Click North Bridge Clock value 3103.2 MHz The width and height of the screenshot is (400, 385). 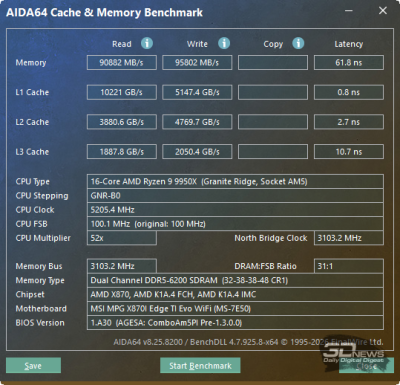[349, 238]
